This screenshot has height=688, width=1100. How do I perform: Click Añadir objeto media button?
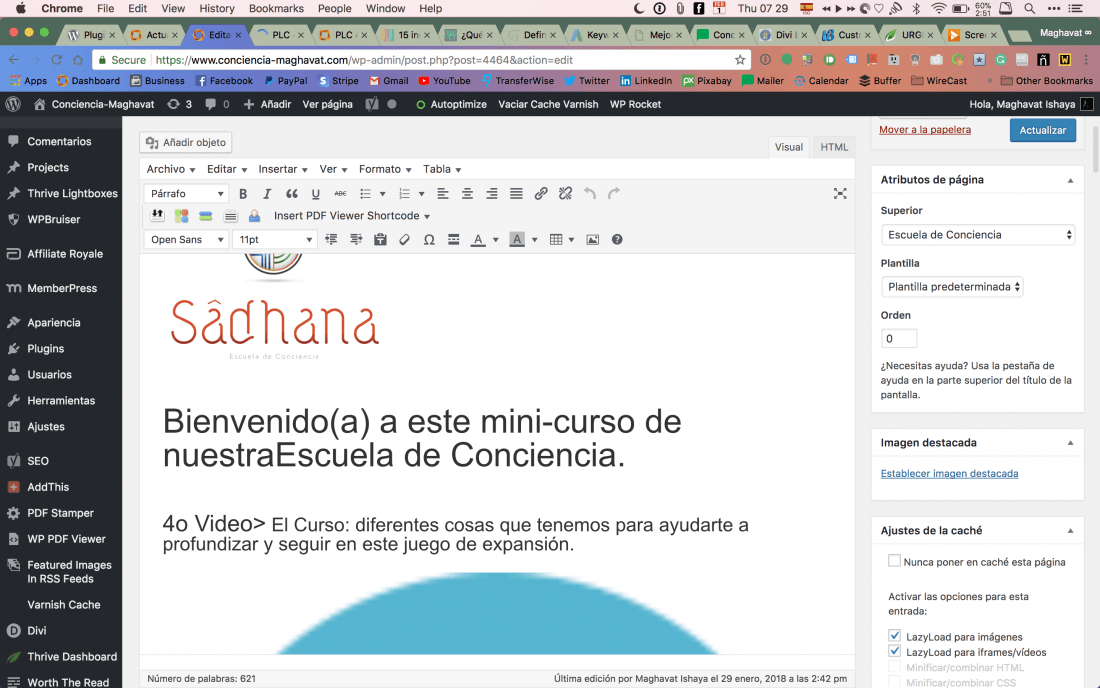(x=186, y=142)
